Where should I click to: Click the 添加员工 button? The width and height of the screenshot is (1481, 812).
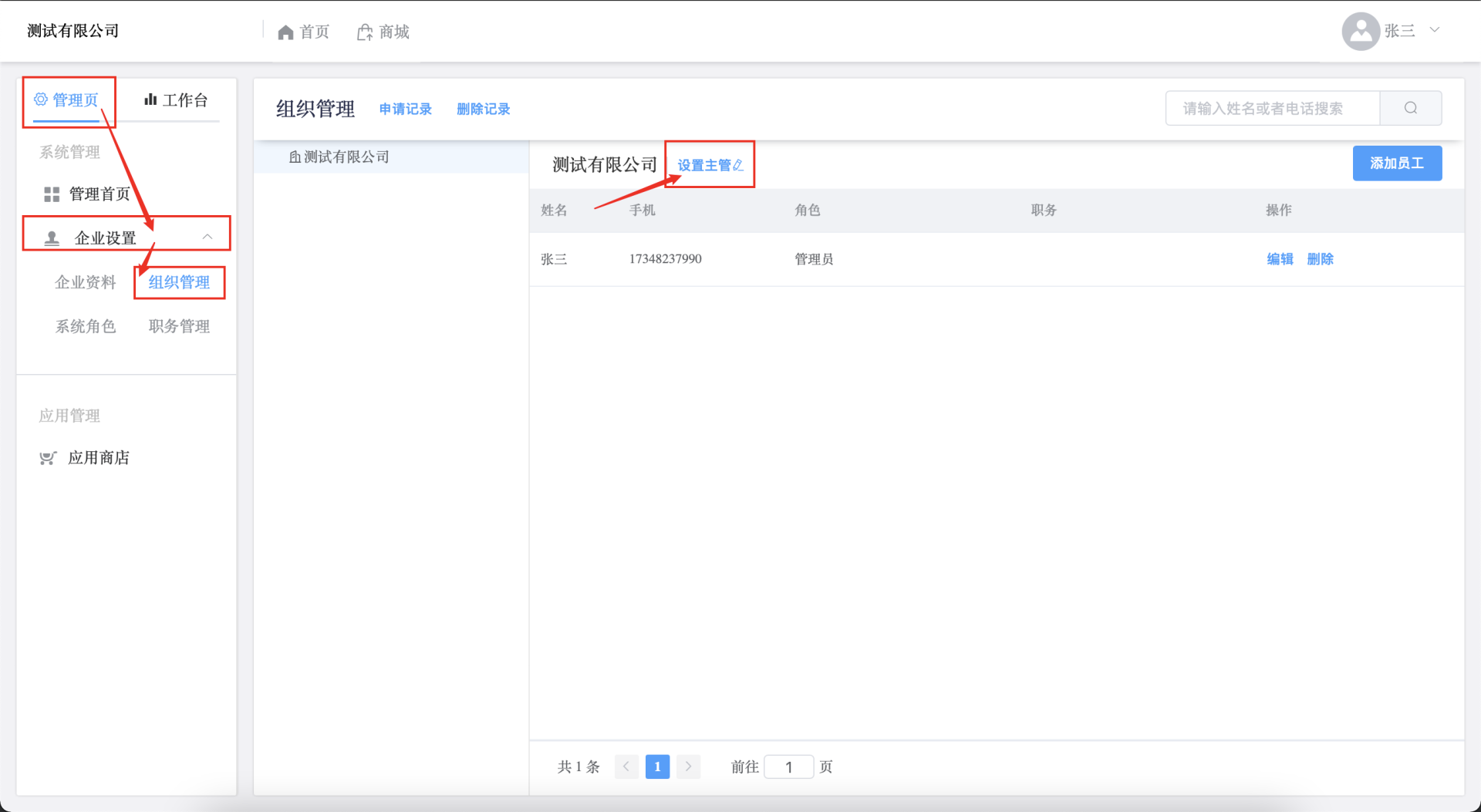pyautogui.click(x=1396, y=163)
